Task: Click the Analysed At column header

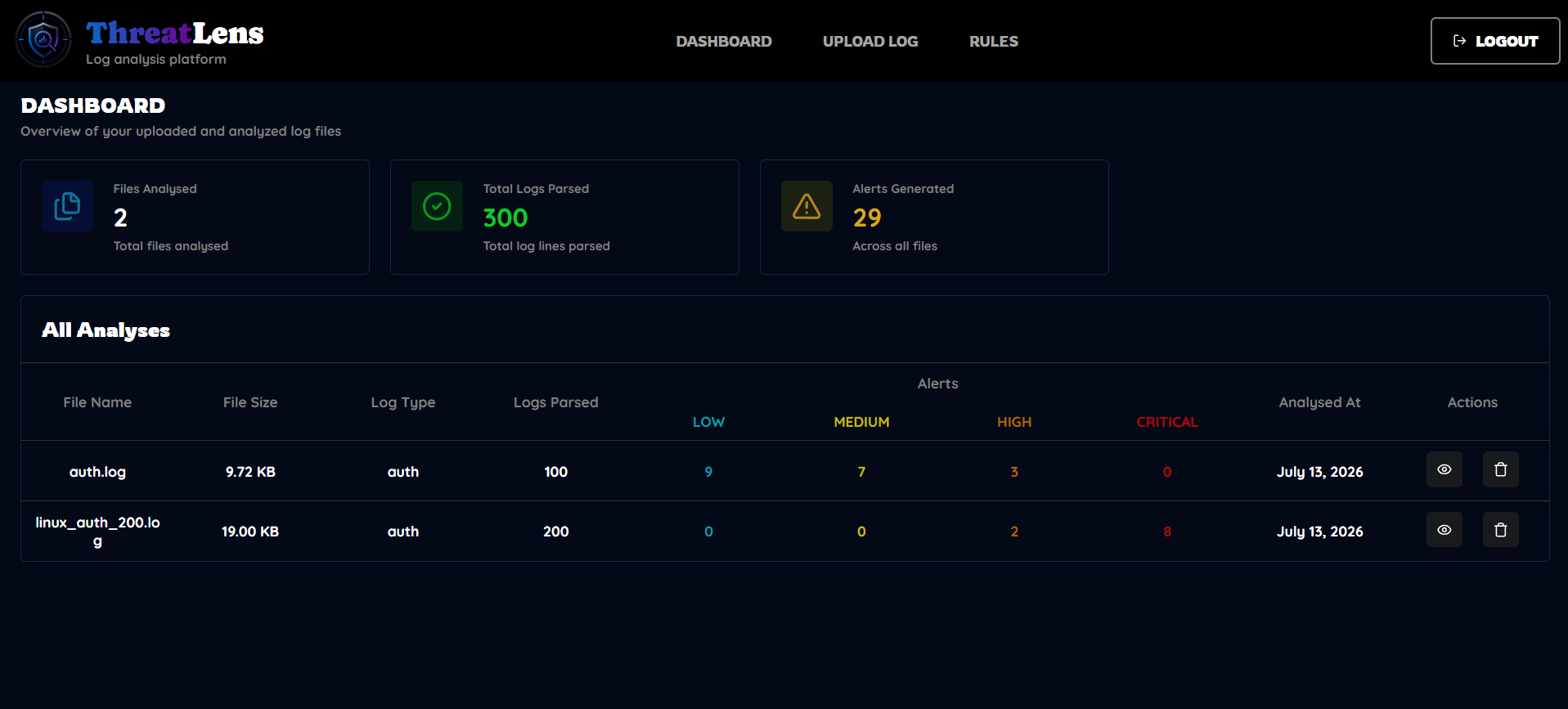Action: tap(1320, 402)
